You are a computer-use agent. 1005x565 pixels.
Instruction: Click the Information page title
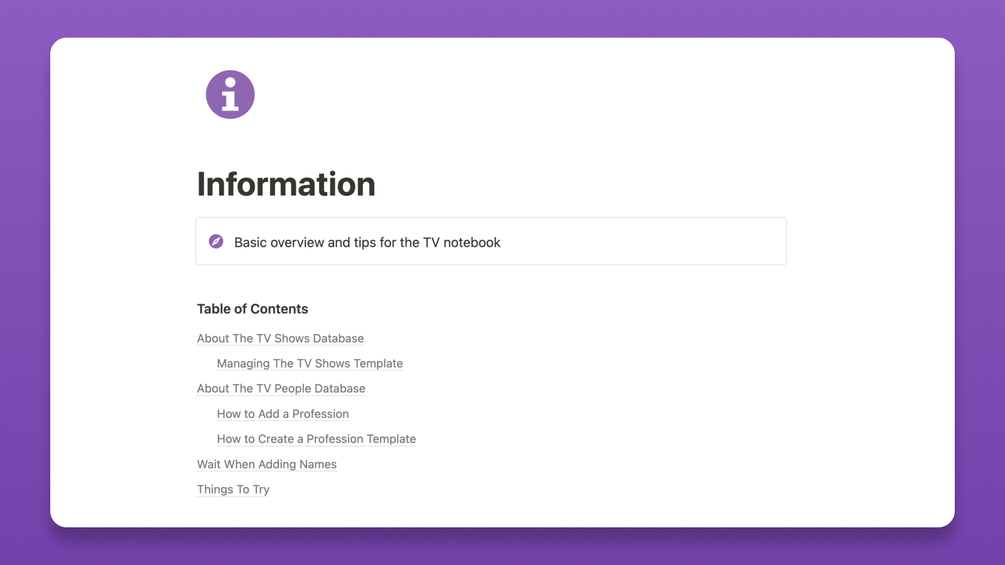pos(286,184)
